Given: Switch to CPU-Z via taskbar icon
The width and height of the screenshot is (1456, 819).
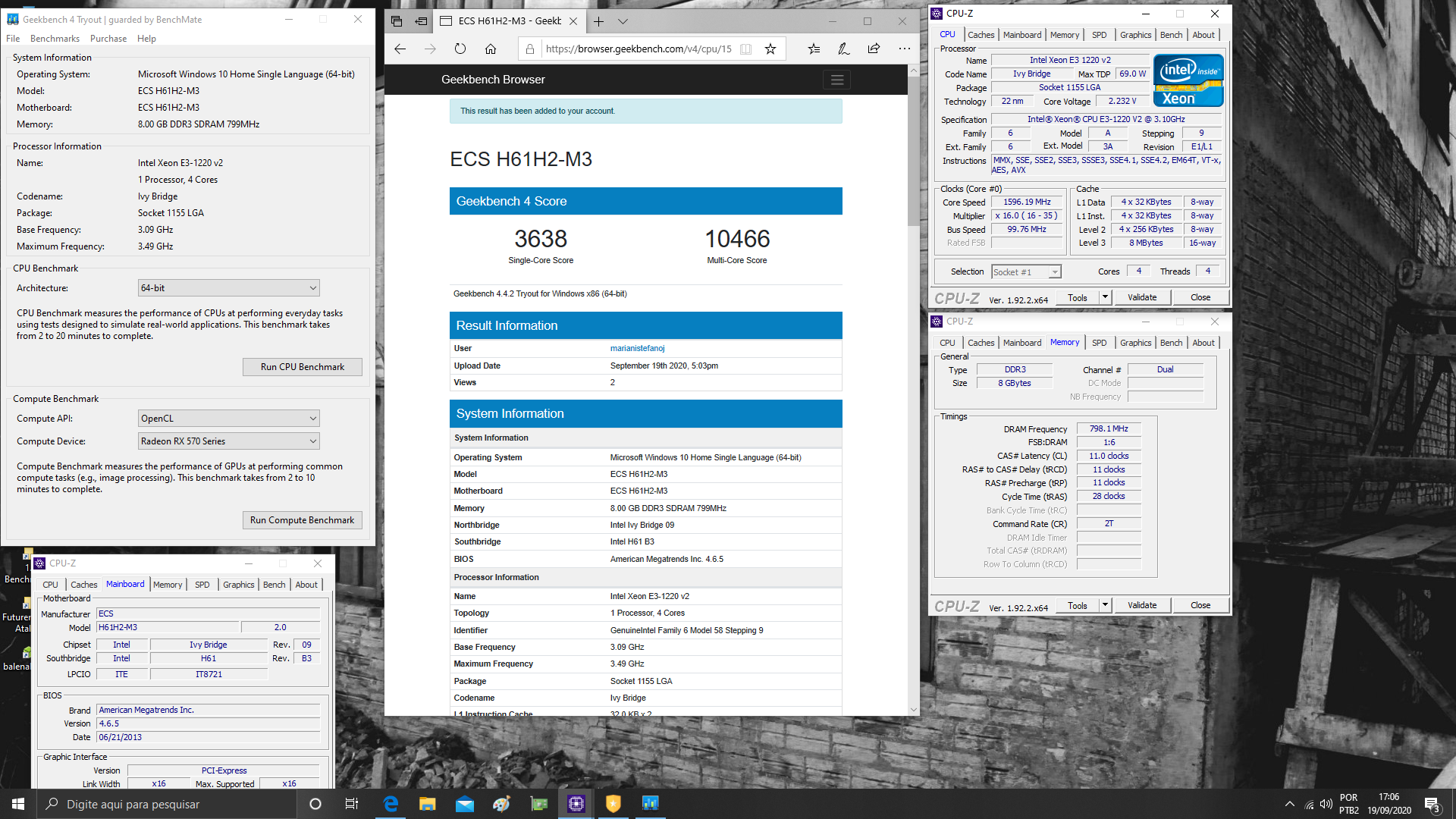Looking at the screenshot, I should click(576, 804).
